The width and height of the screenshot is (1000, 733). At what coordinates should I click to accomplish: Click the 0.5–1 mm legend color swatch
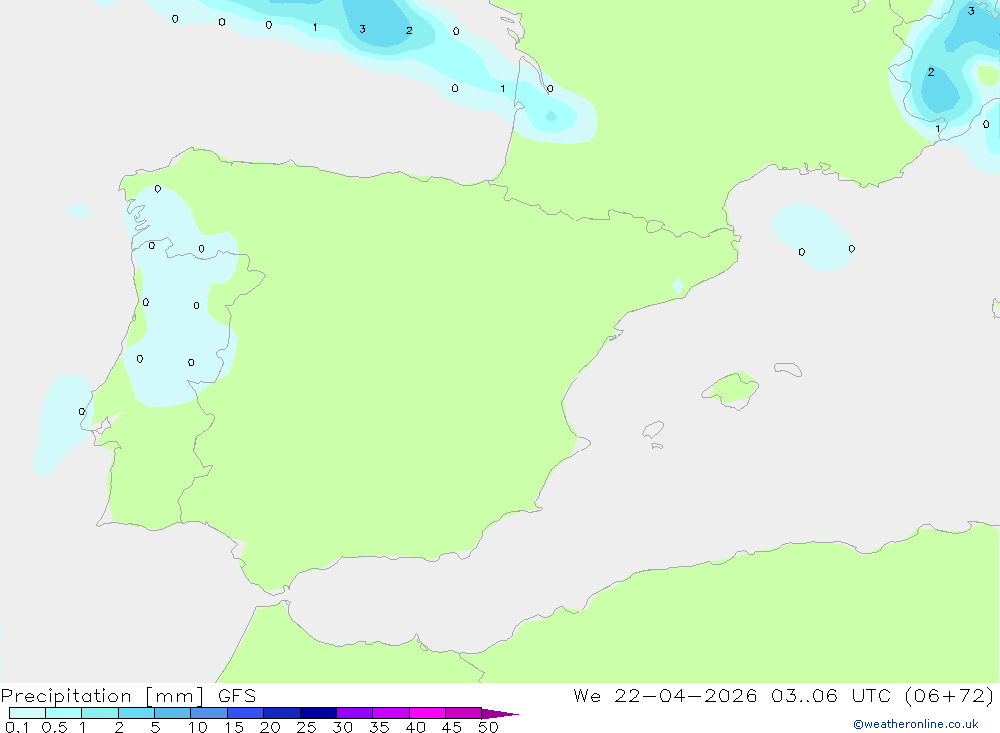63,713
